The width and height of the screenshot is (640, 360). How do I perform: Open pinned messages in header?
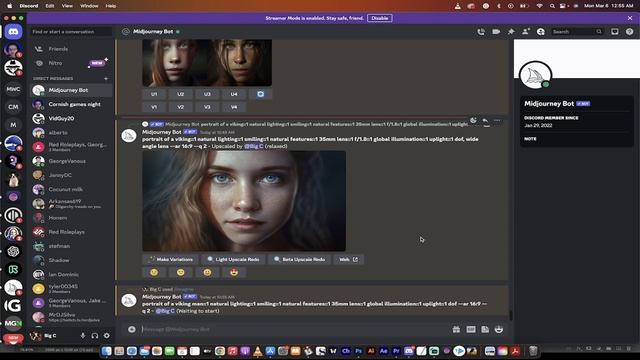click(511, 31)
